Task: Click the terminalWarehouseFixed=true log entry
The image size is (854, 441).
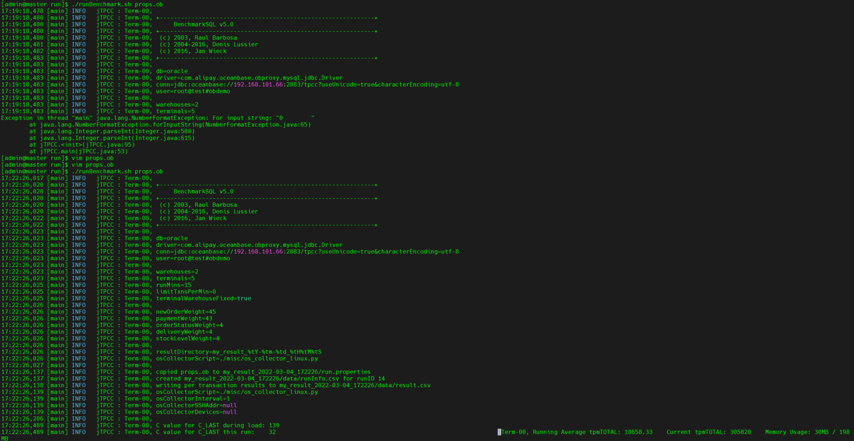Action: pos(126,298)
